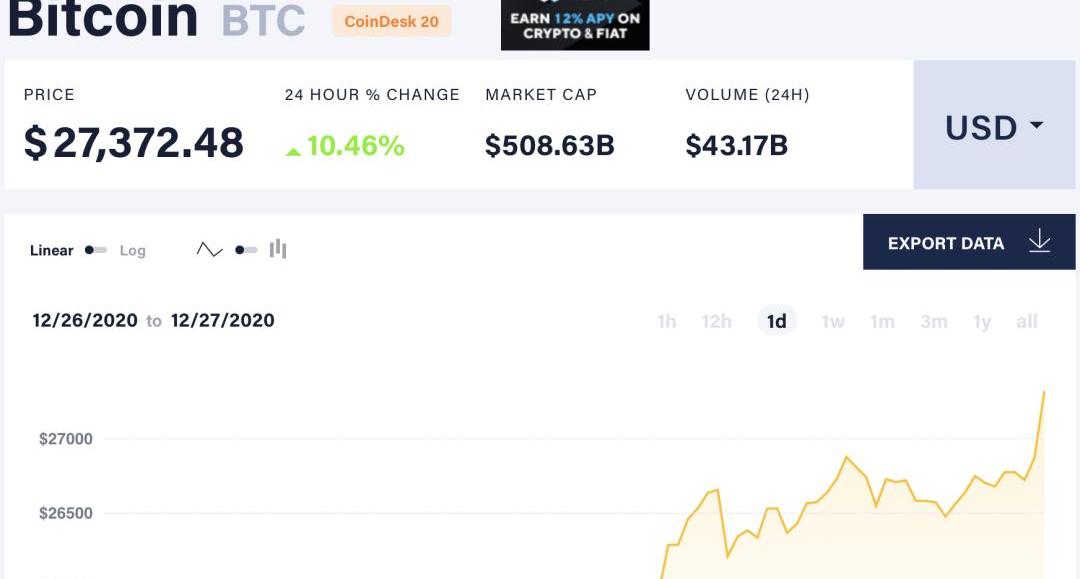
Task: Click the CoinDesk 20 badge
Action: point(391,21)
